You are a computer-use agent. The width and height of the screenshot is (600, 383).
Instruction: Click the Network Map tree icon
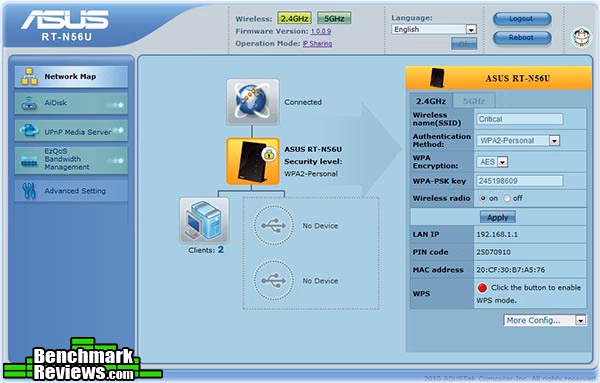29,77
